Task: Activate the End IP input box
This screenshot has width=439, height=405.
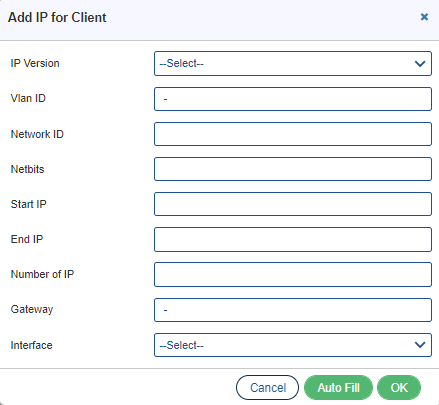Action: coord(293,239)
